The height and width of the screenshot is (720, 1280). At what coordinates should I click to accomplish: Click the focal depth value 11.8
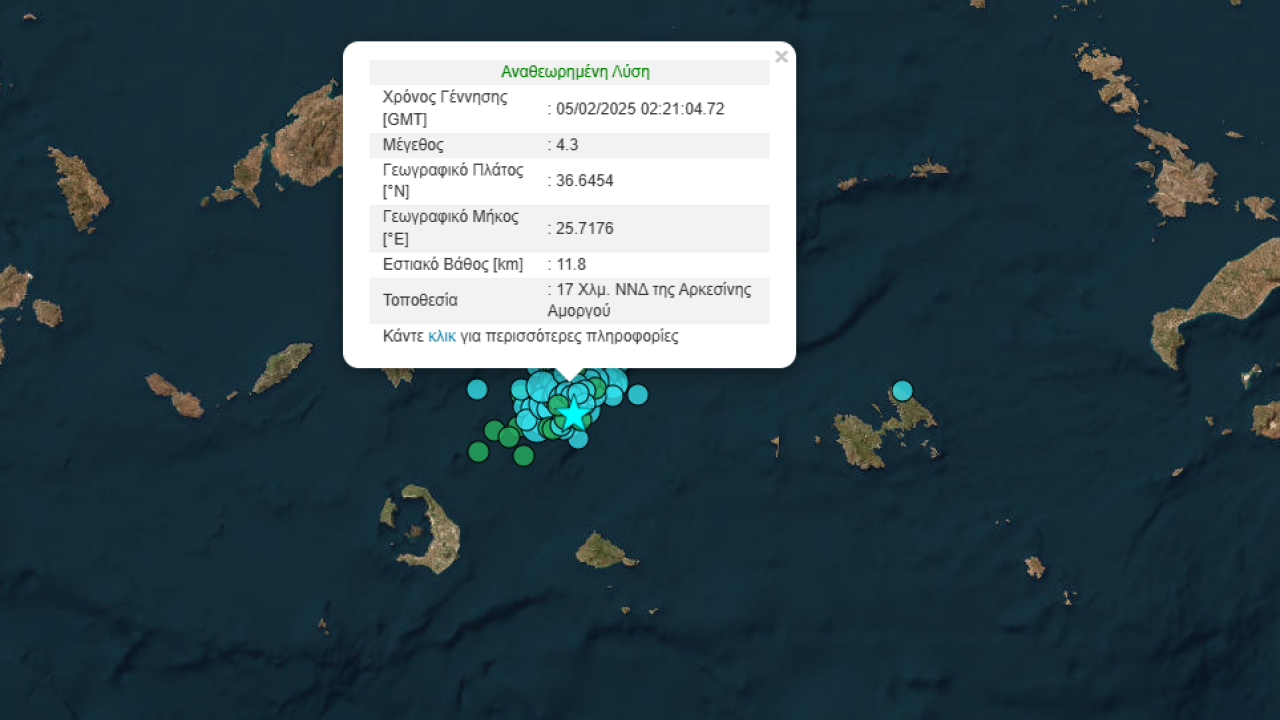coord(571,265)
